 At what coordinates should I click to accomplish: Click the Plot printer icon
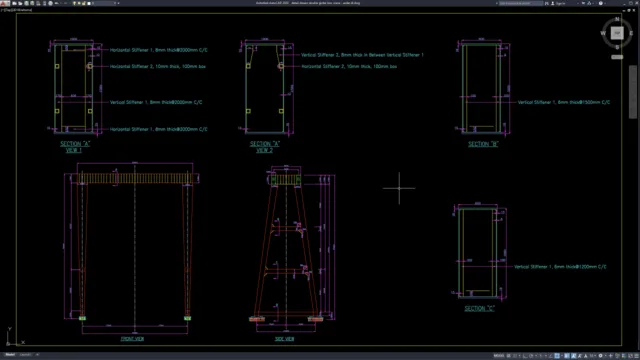tap(50, 3)
